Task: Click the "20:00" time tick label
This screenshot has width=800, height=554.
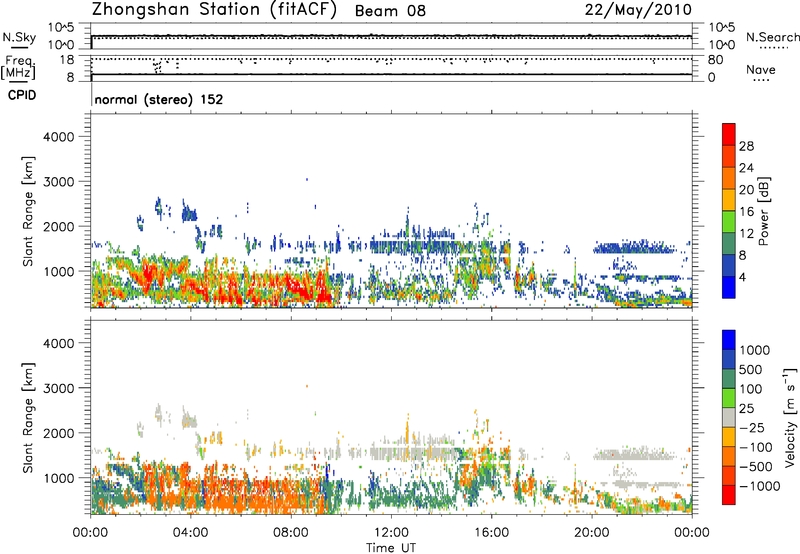Action: (591, 533)
